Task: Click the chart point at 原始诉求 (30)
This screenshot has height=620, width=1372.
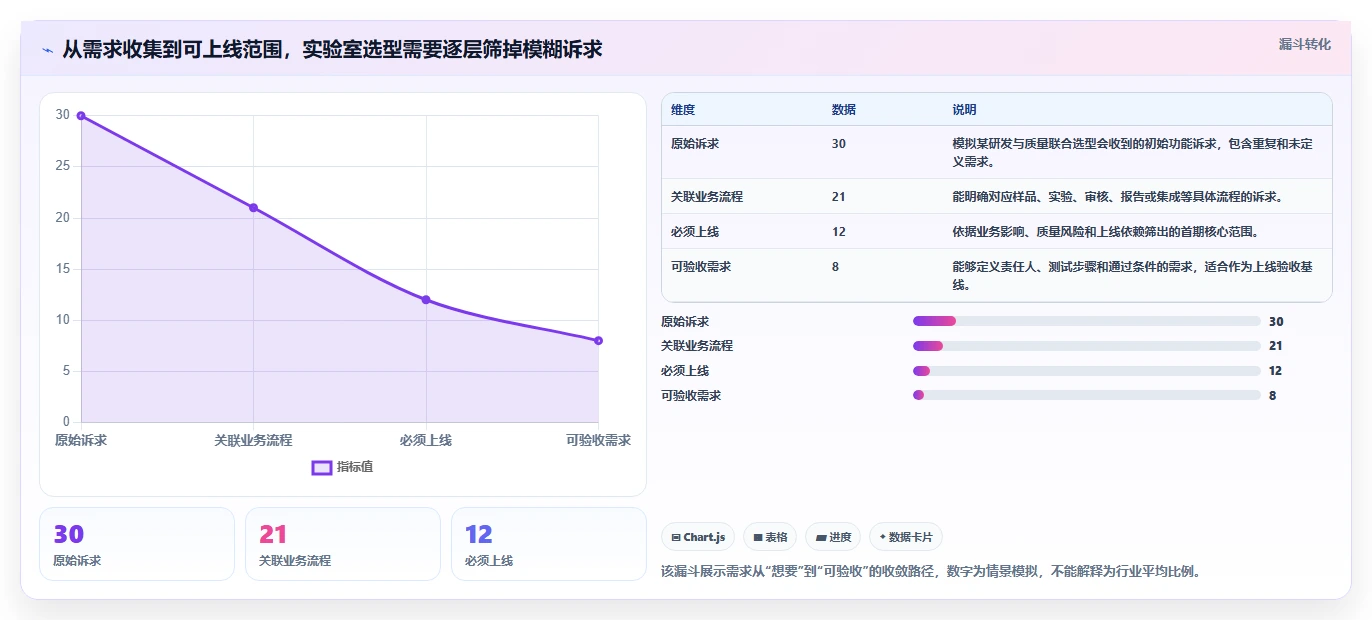Action: click(81, 115)
